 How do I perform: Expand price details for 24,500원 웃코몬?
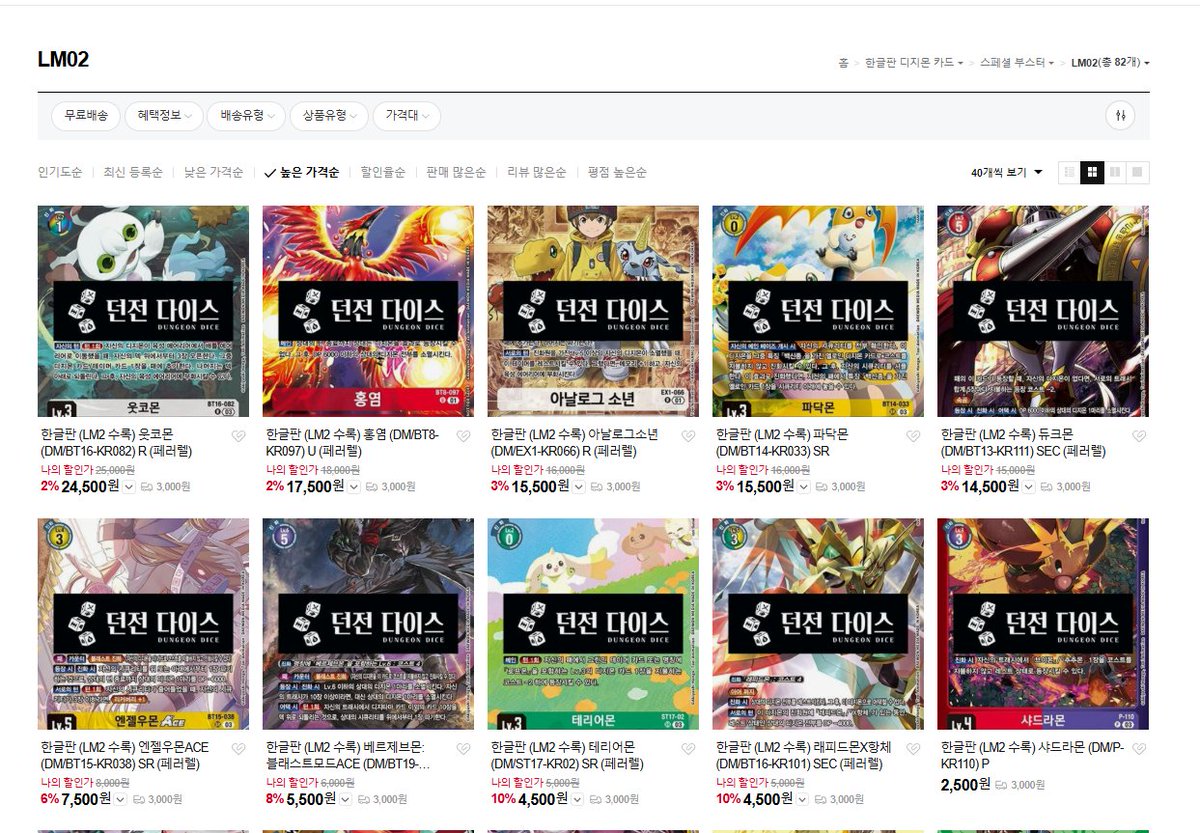pos(127,487)
